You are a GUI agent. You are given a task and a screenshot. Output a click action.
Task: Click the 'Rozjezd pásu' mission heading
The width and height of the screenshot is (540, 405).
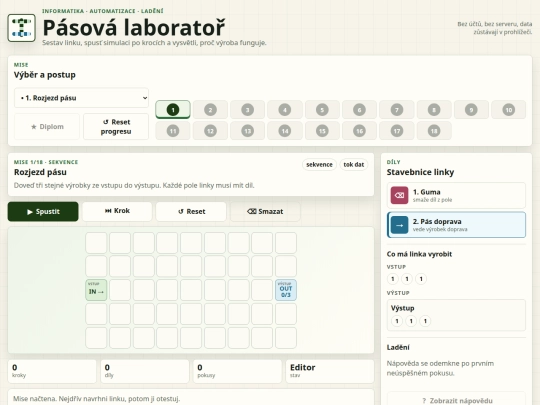[40, 172]
